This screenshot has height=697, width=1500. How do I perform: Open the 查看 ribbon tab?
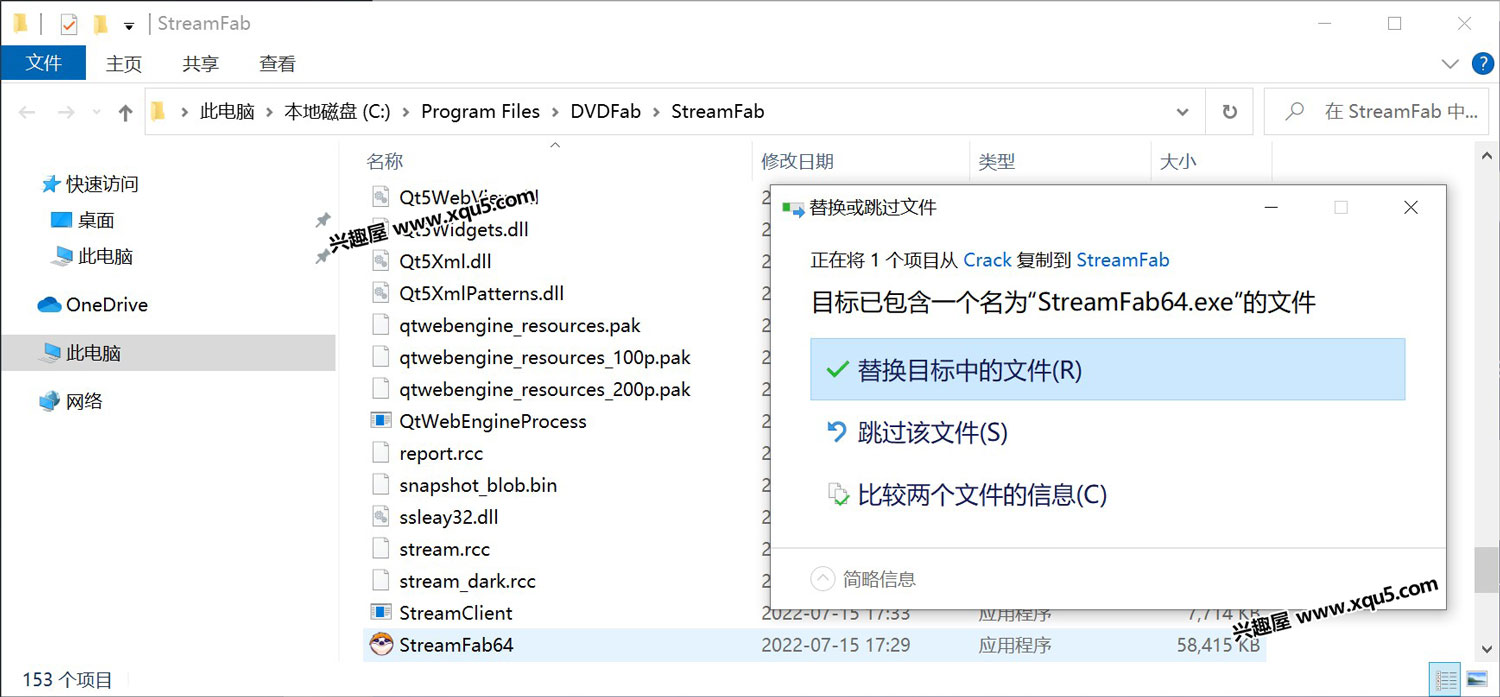click(x=277, y=63)
